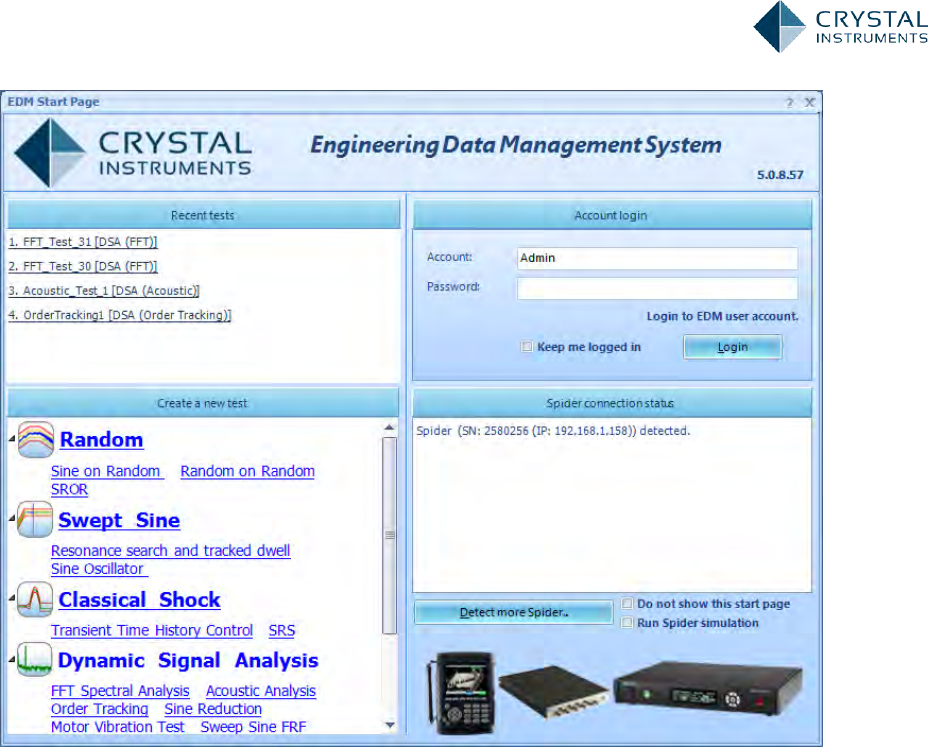The width and height of the screenshot is (928, 747).
Task: Select Acoustic Analysis link
Action: tap(261, 691)
